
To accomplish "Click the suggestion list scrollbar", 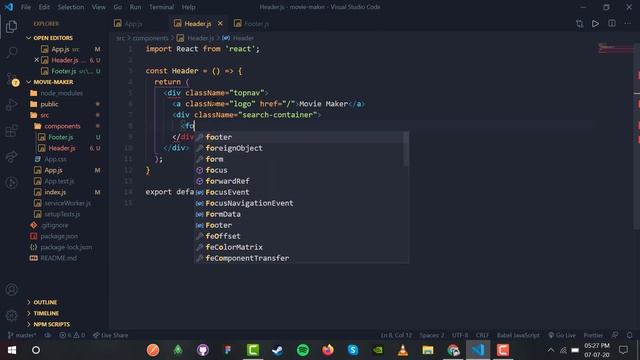I will click(406, 149).
